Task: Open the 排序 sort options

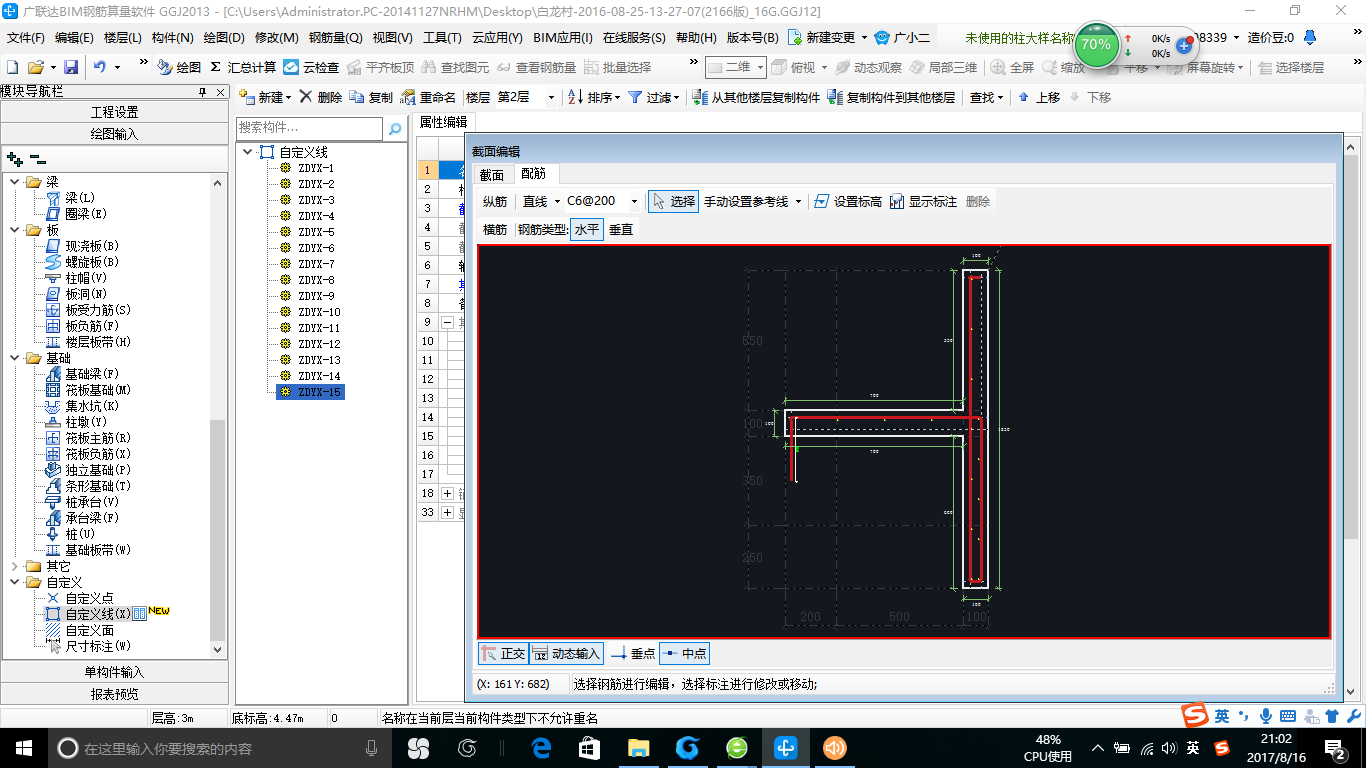Action: (594, 97)
